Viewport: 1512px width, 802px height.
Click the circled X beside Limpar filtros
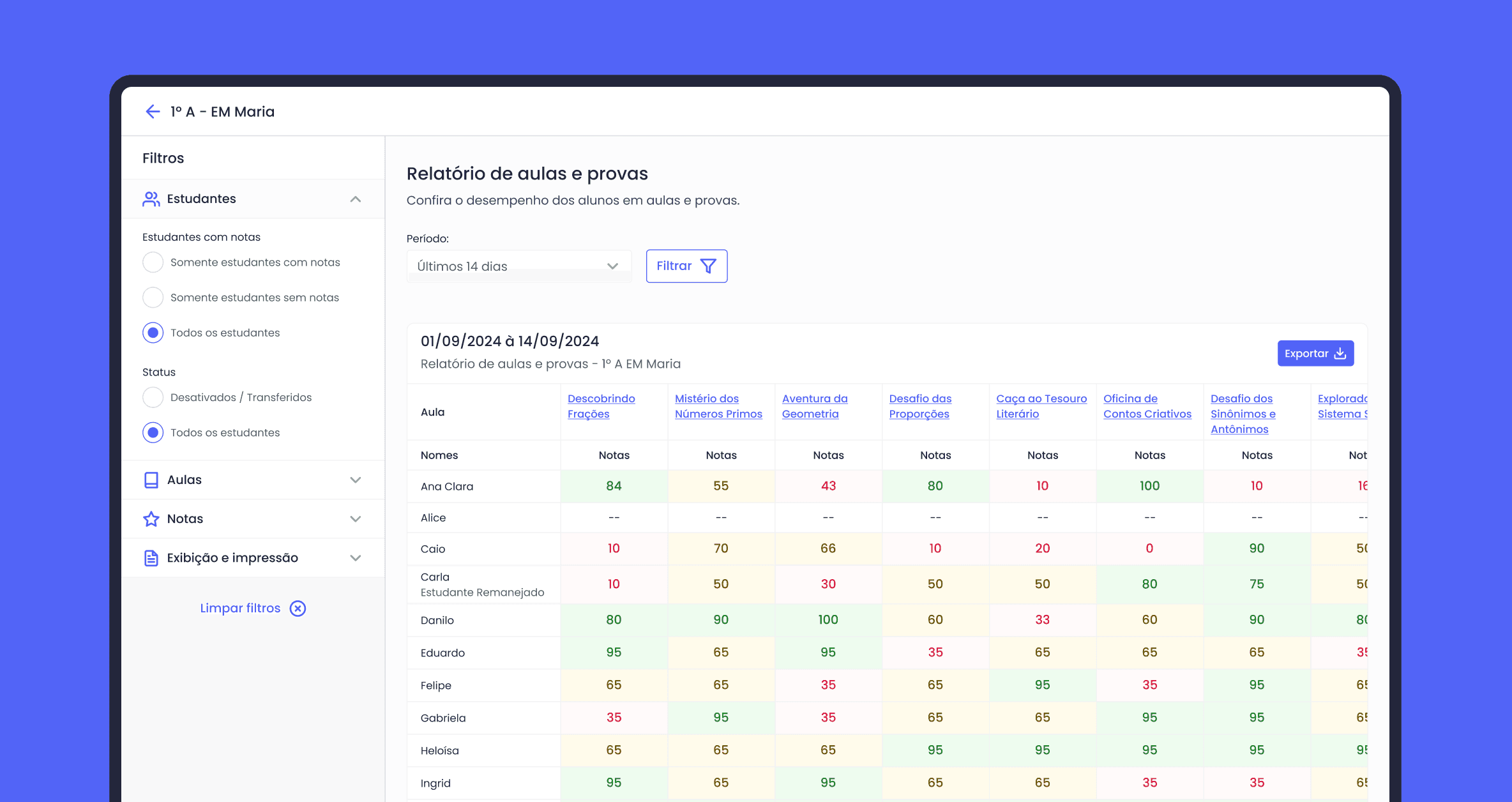pos(298,609)
